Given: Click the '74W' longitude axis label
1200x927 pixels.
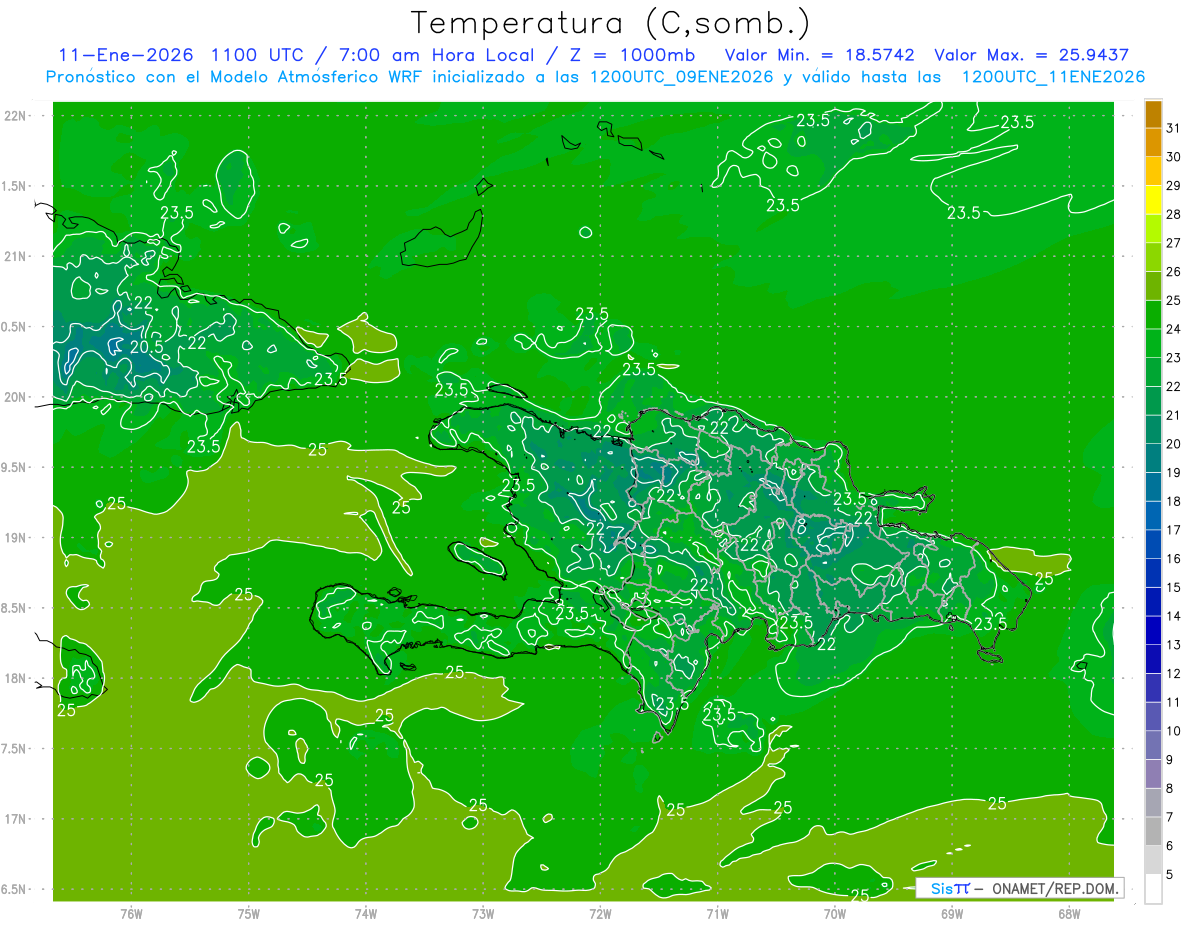Looking at the screenshot, I should click(x=366, y=913).
